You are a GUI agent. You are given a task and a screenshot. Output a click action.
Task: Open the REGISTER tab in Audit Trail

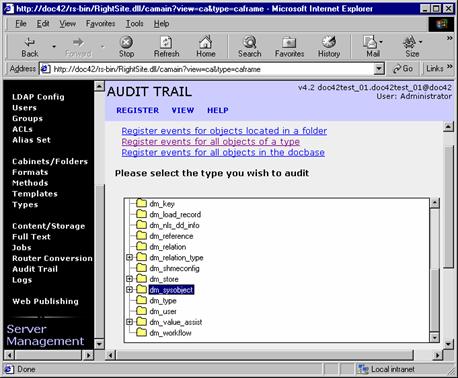pos(137,110)
